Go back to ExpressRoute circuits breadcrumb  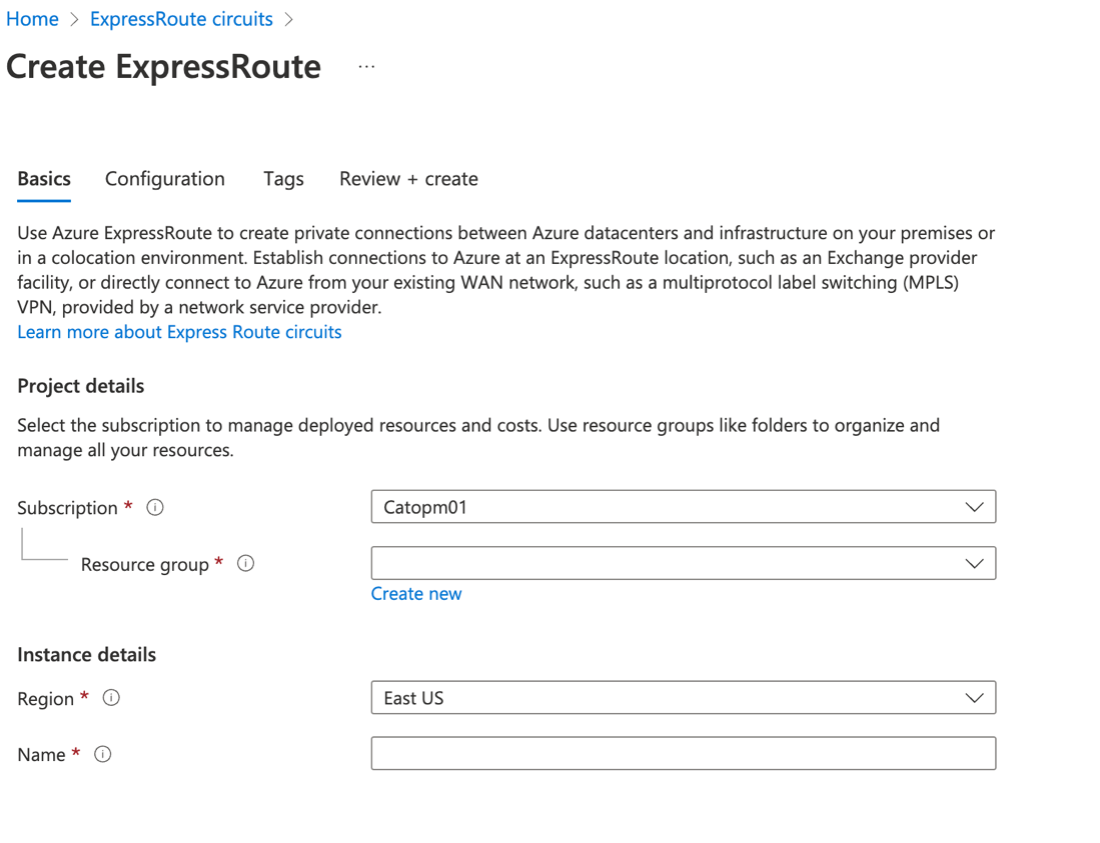181,19
